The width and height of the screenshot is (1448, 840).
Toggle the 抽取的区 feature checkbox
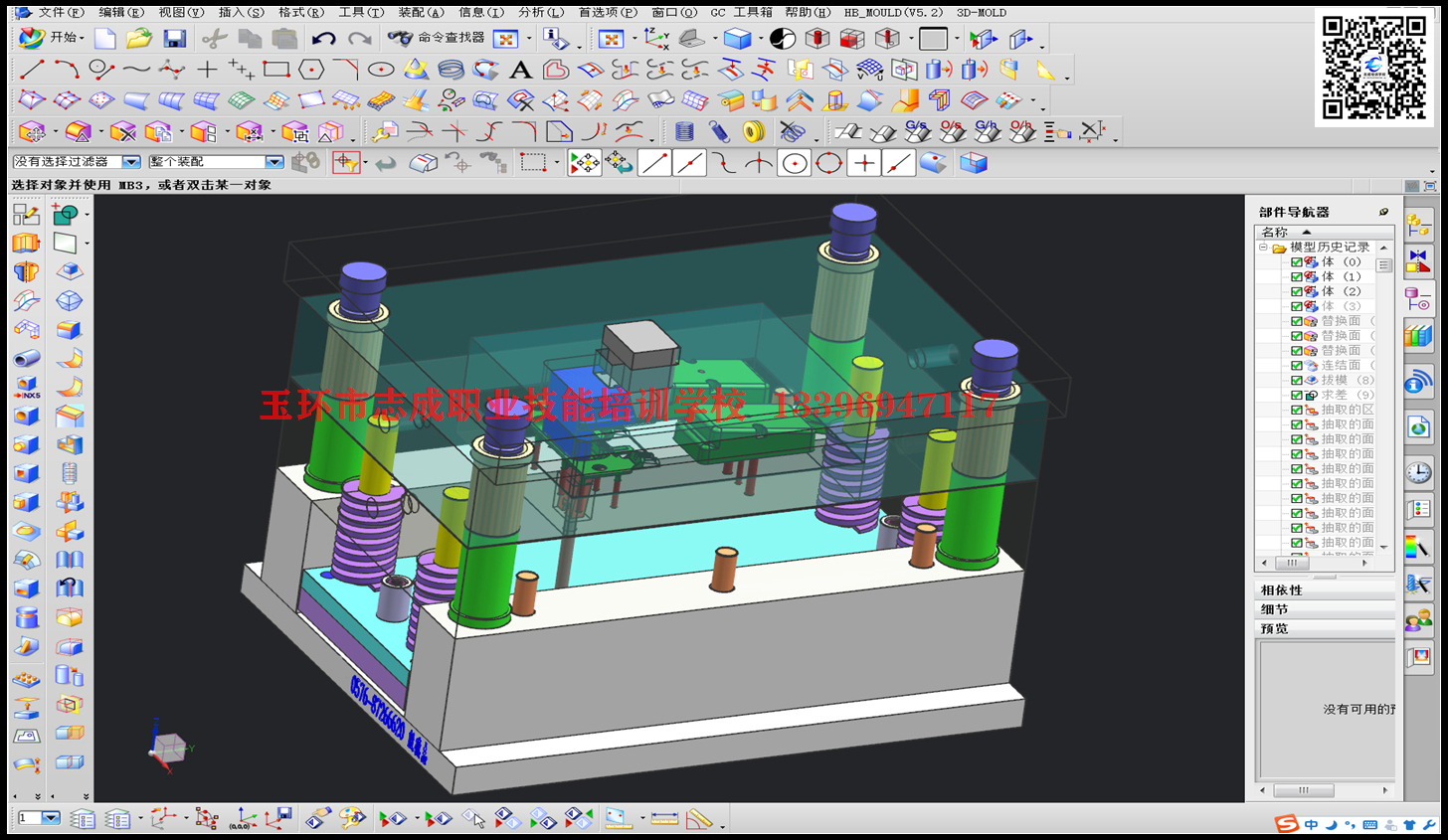click(x=1297, y=411)
